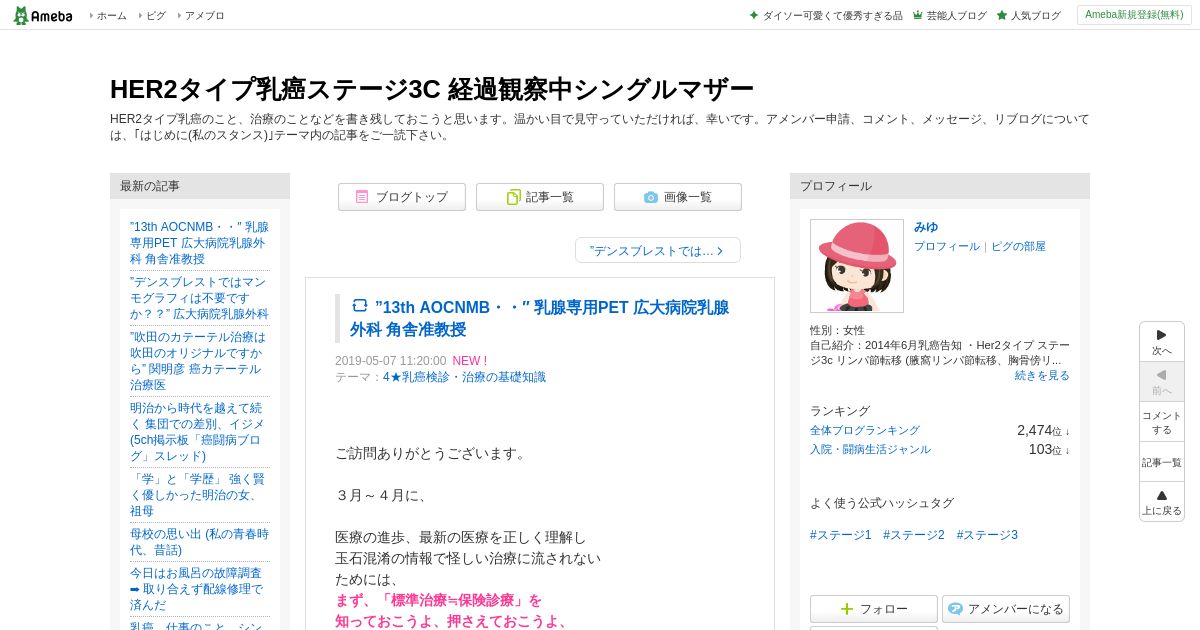The image size is (1200, 630).
Task: Click Ameba新規登録(無料) button
Action: click(1134, 15)
